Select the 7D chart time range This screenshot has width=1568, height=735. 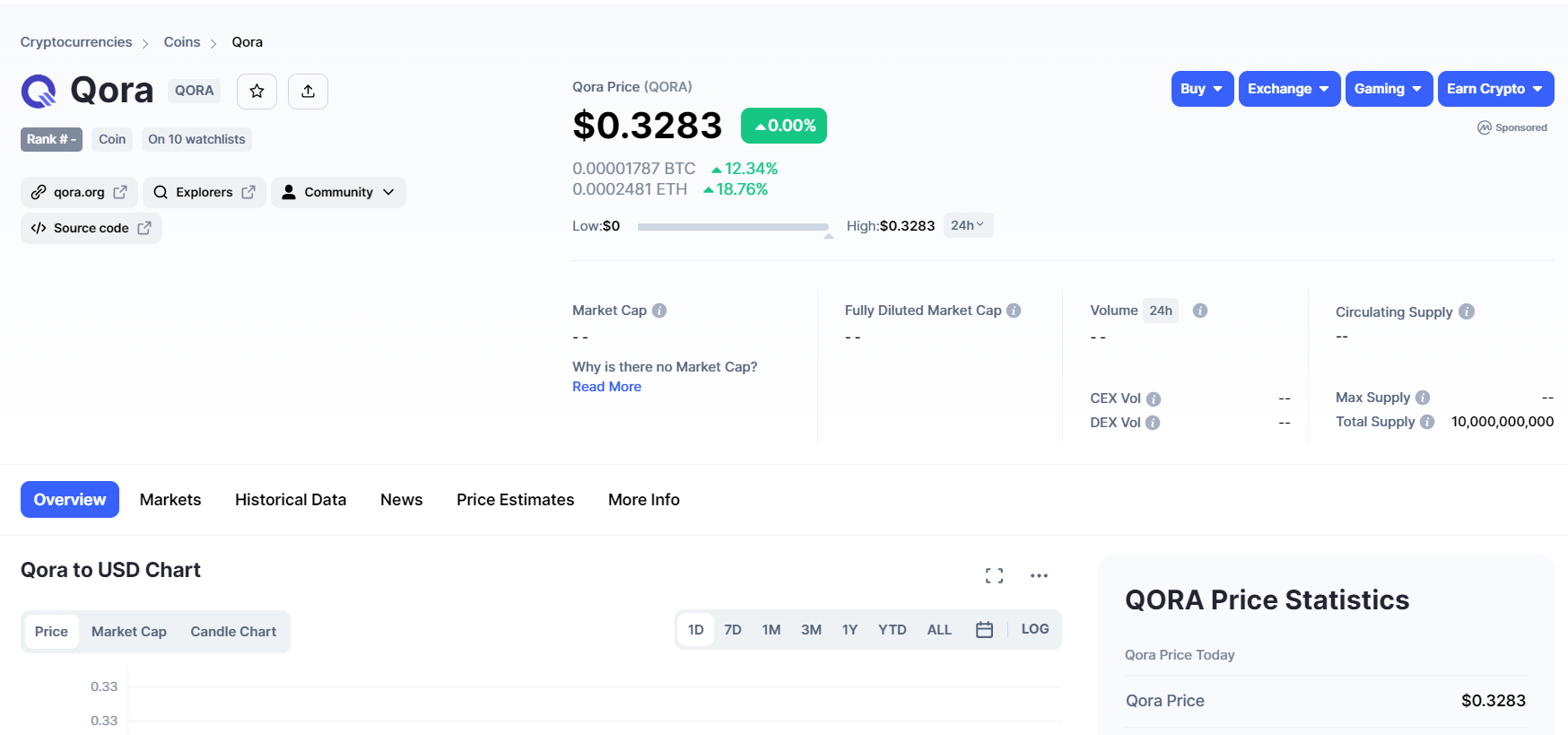pyautogui.click(x=732, y=630)
